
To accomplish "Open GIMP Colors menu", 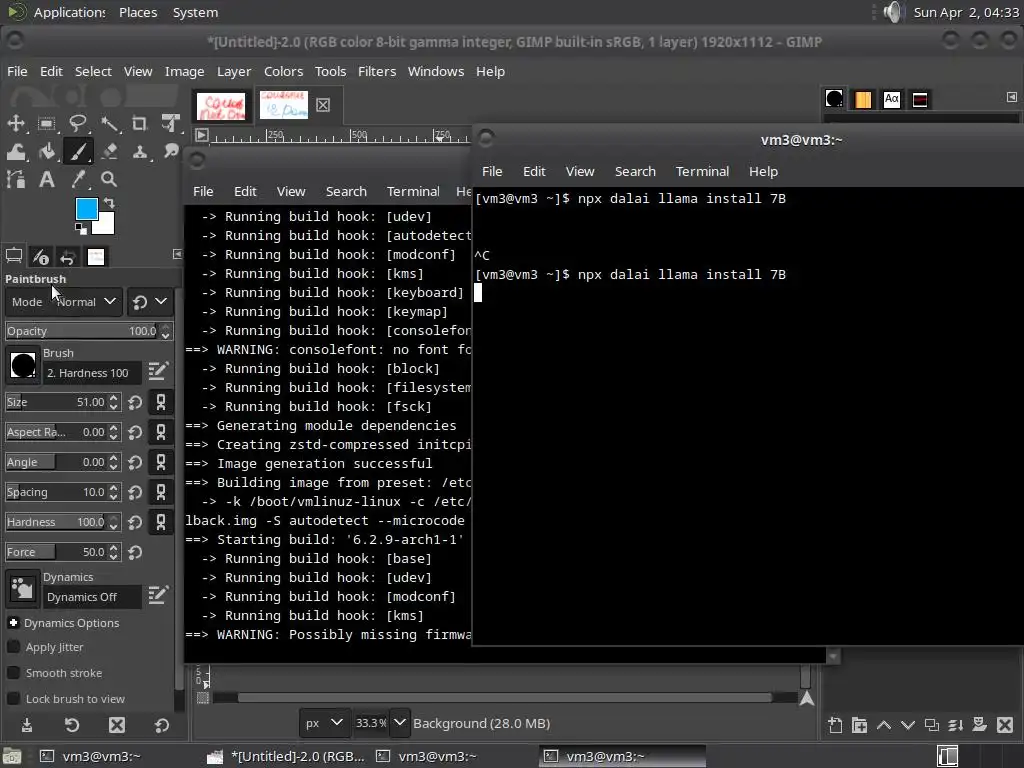I will (x=283, y=71).
